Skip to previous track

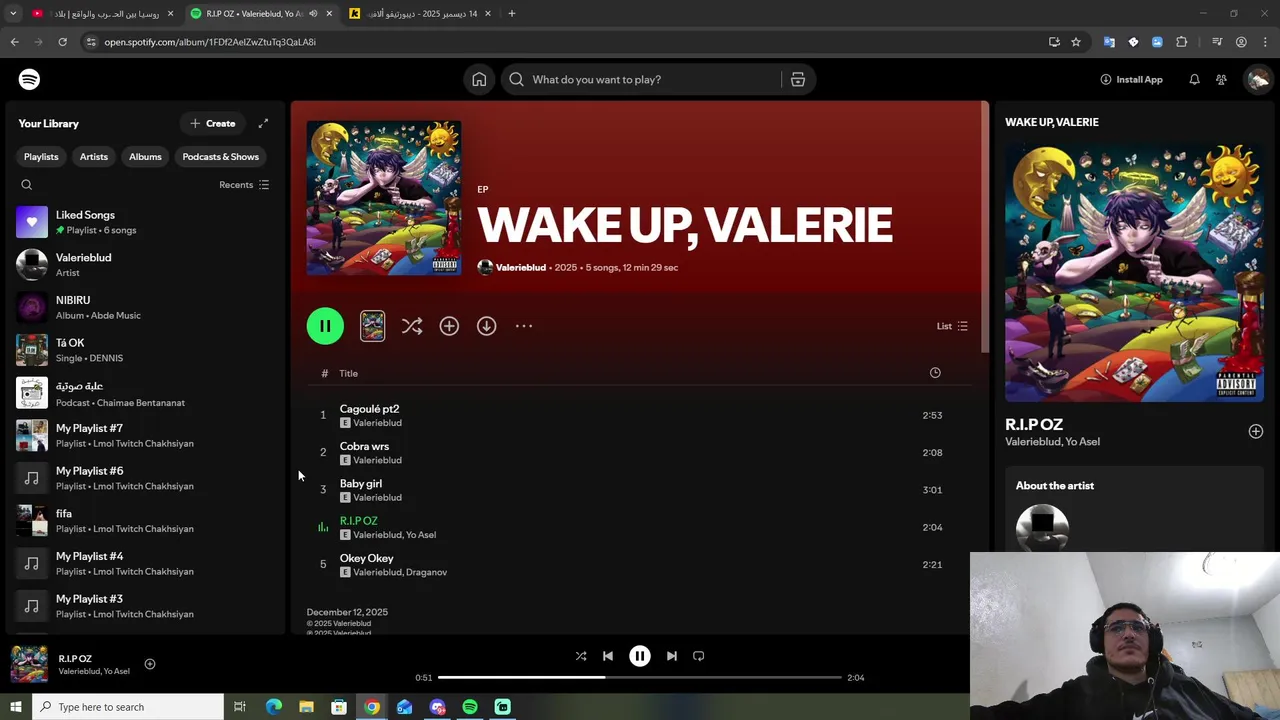[x=608, y=656]
